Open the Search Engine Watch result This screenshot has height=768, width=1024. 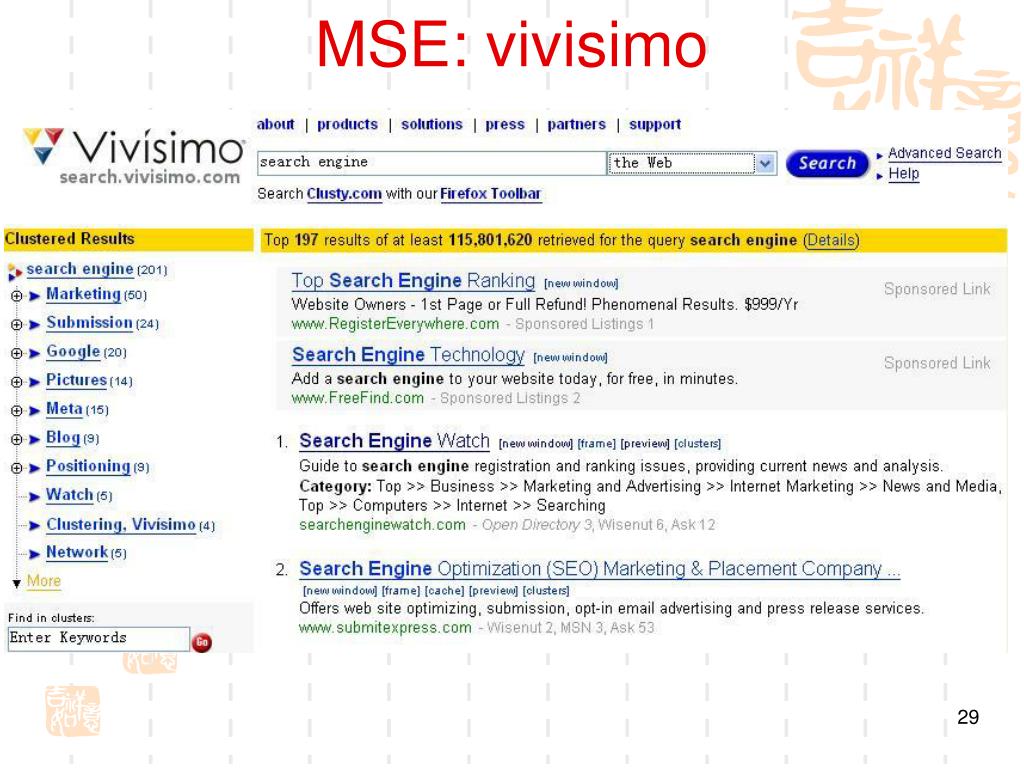(394, 441)
